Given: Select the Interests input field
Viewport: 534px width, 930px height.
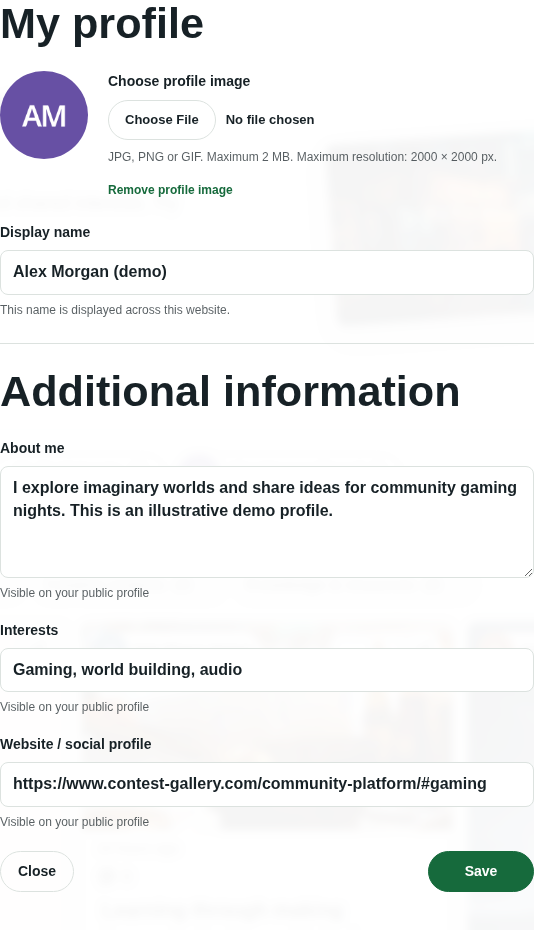Looking at the screenshot, I should [267, 670].
